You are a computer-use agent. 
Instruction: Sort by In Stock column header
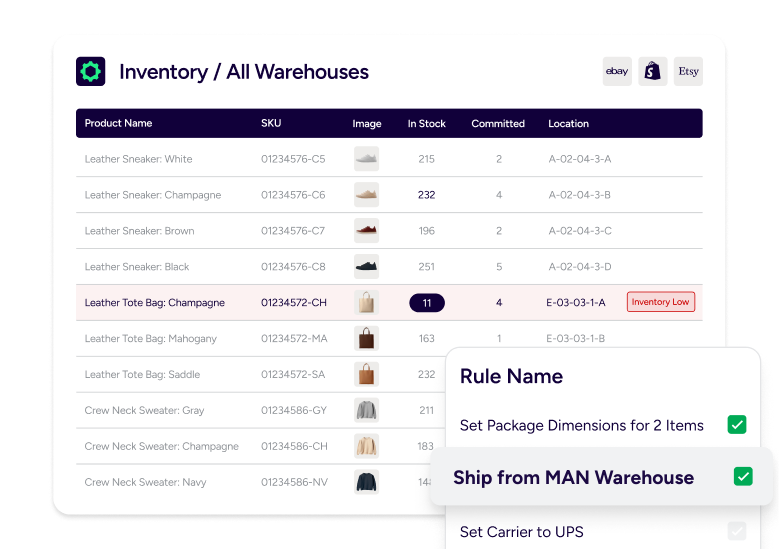coord(427,124)
